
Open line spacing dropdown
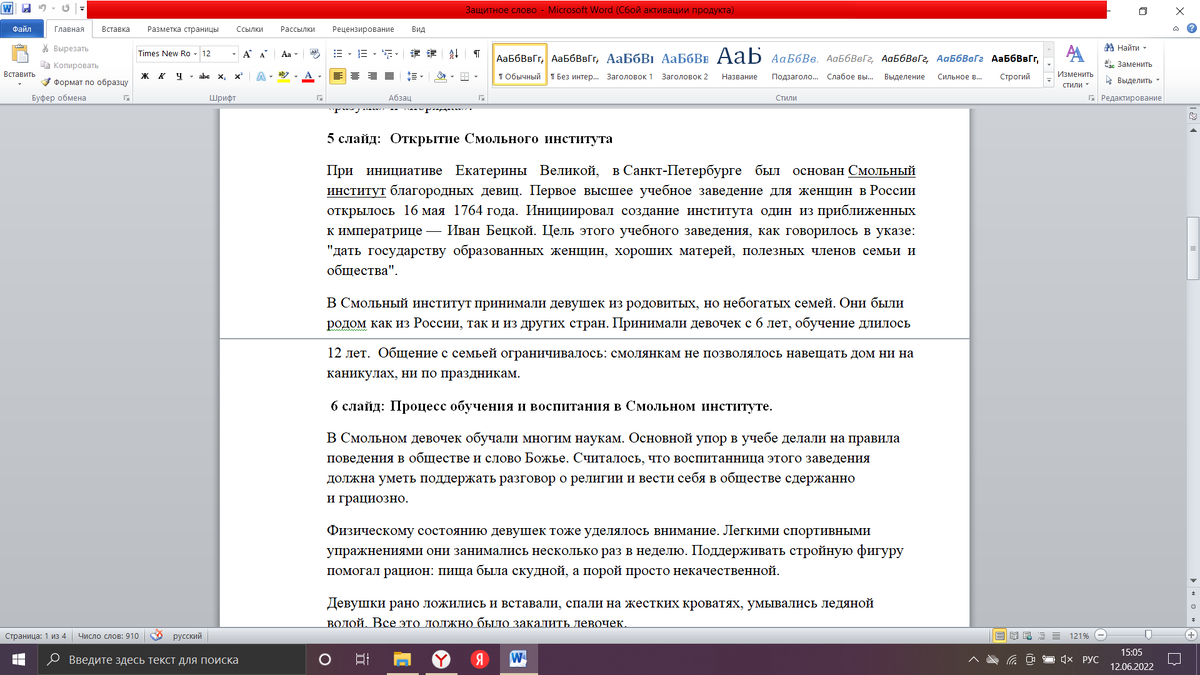[416, 76]
